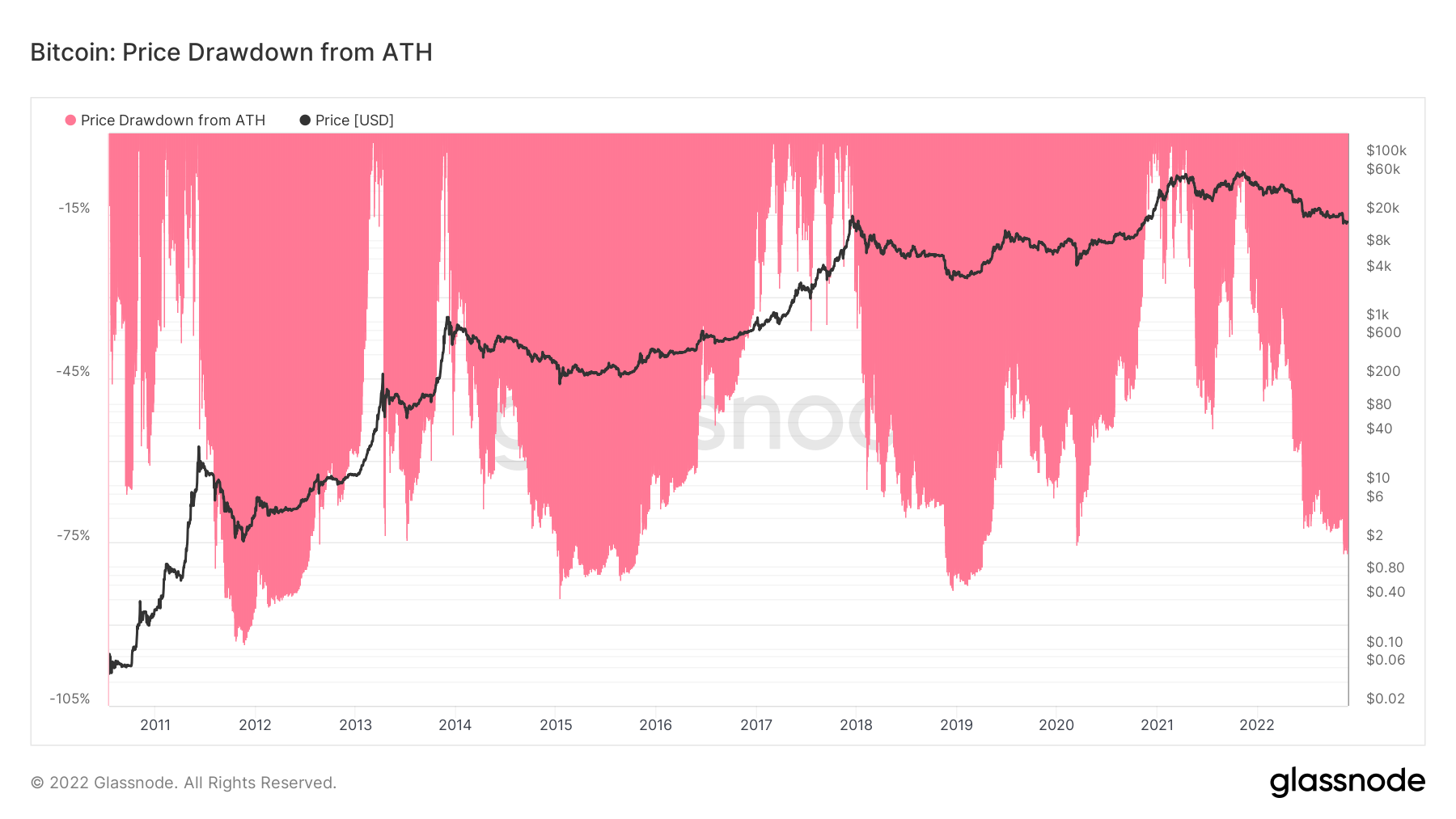Click the glassnode watermark in chart center
The width and height of the screenshot is (1456, 819).
[688, 424]
